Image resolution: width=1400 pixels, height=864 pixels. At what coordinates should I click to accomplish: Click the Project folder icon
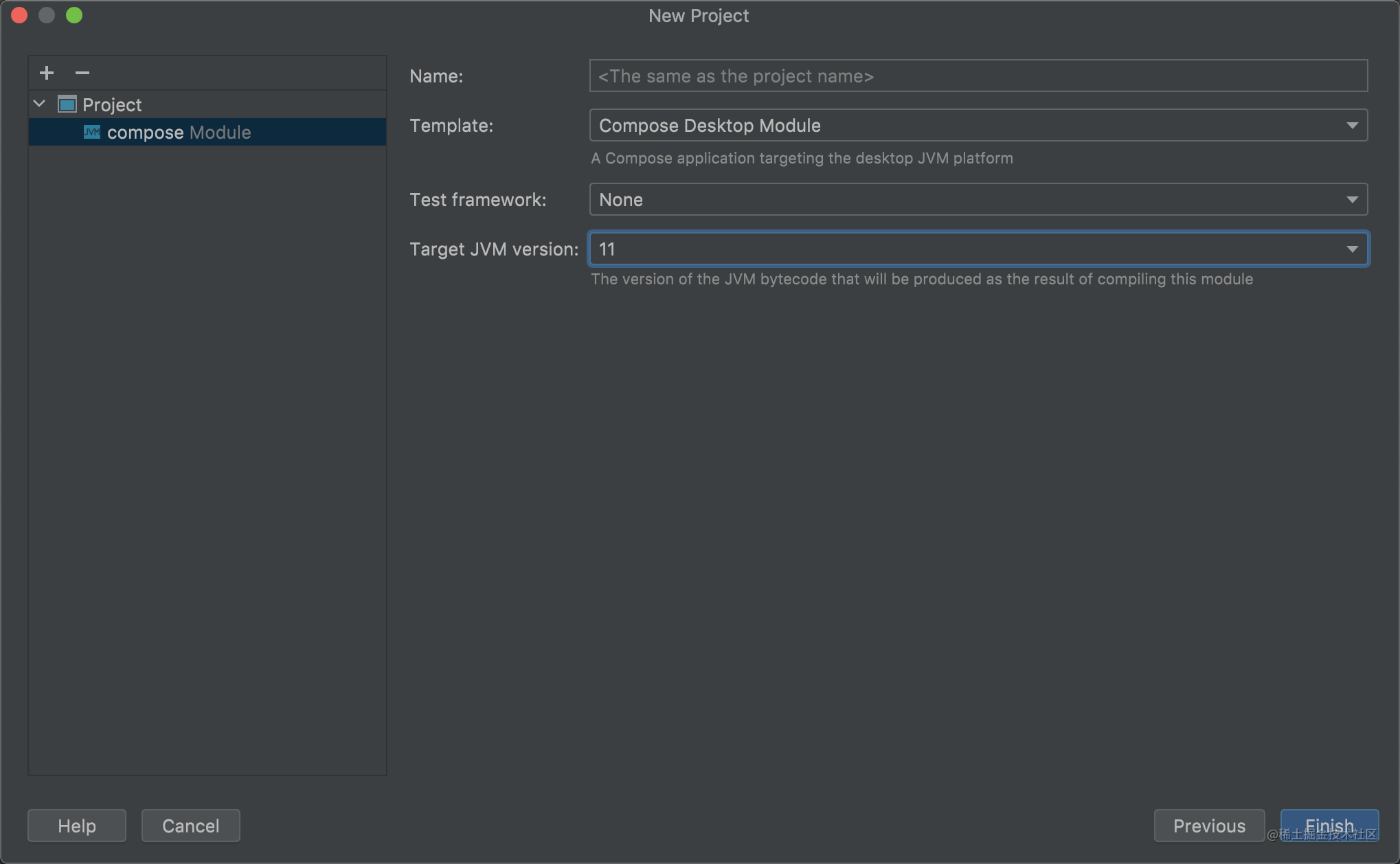coord(67,104)
